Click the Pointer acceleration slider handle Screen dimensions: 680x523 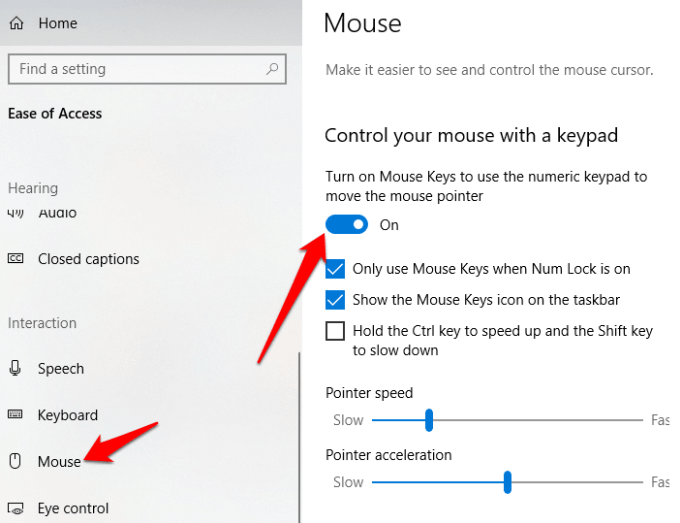[x=508, y=483]
